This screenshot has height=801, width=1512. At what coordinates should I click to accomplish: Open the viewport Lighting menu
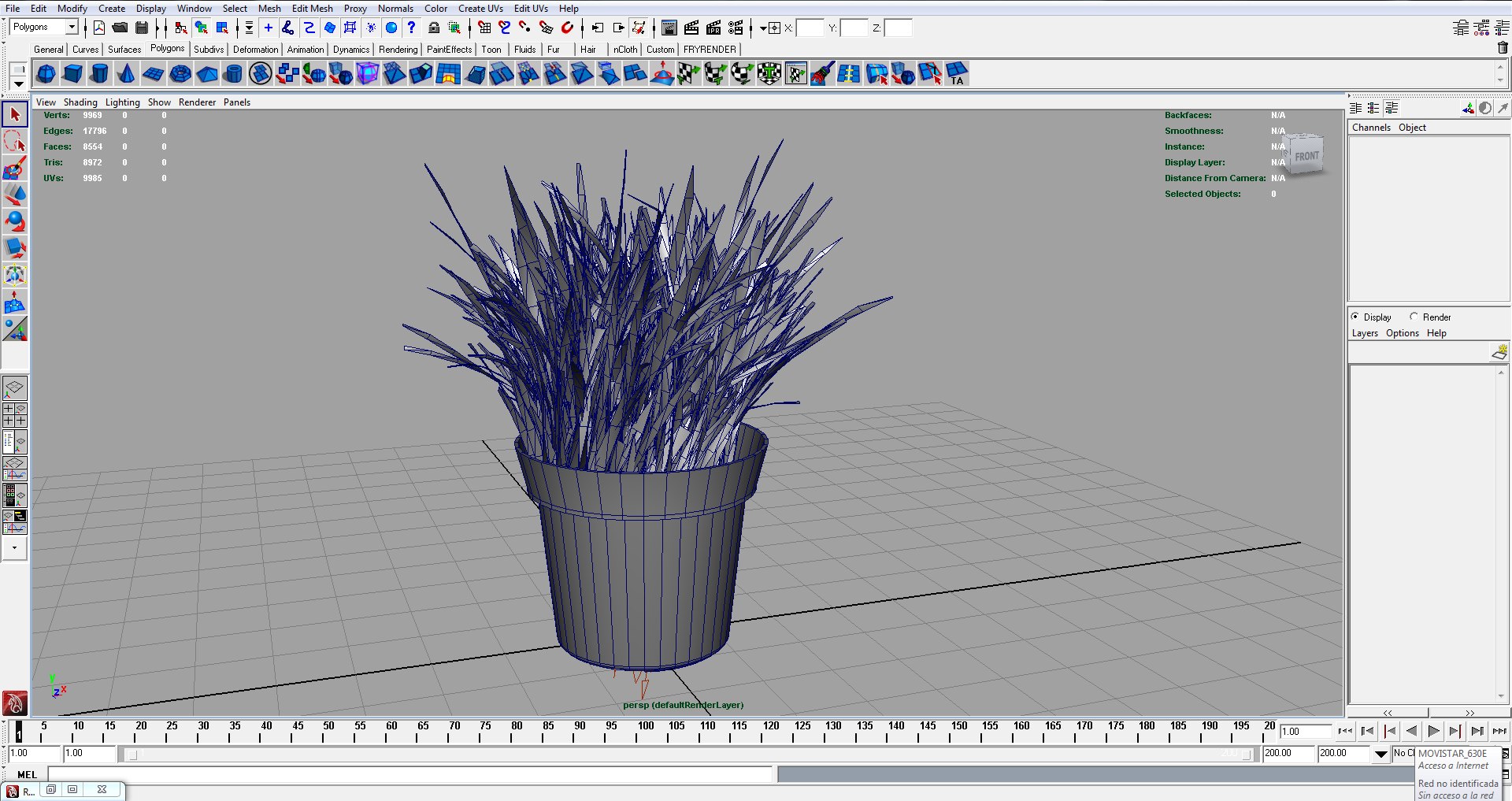point(122,102)
